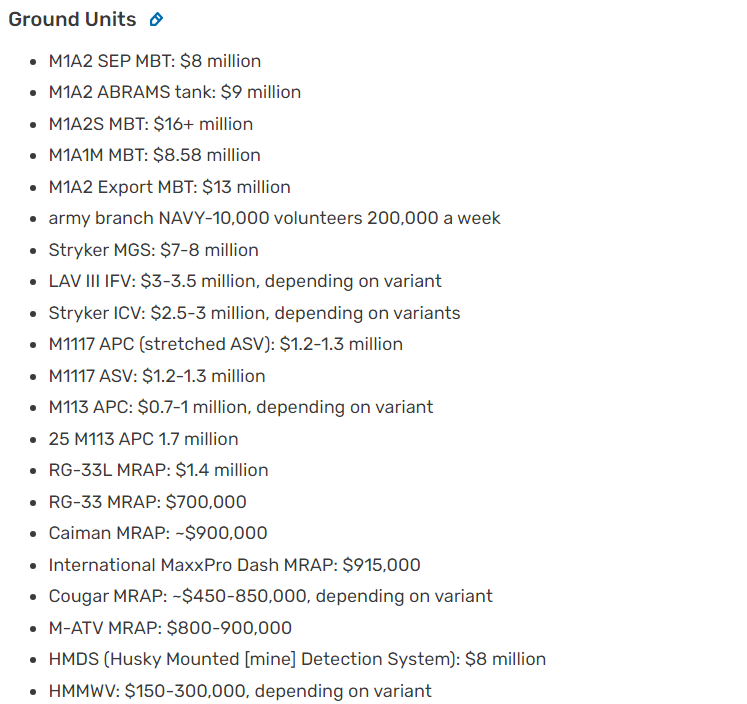Select the M1117 ASV $1.2-1.3 million line
The height and width of the screenshot is (704, 747).
[x=157, y=376]
